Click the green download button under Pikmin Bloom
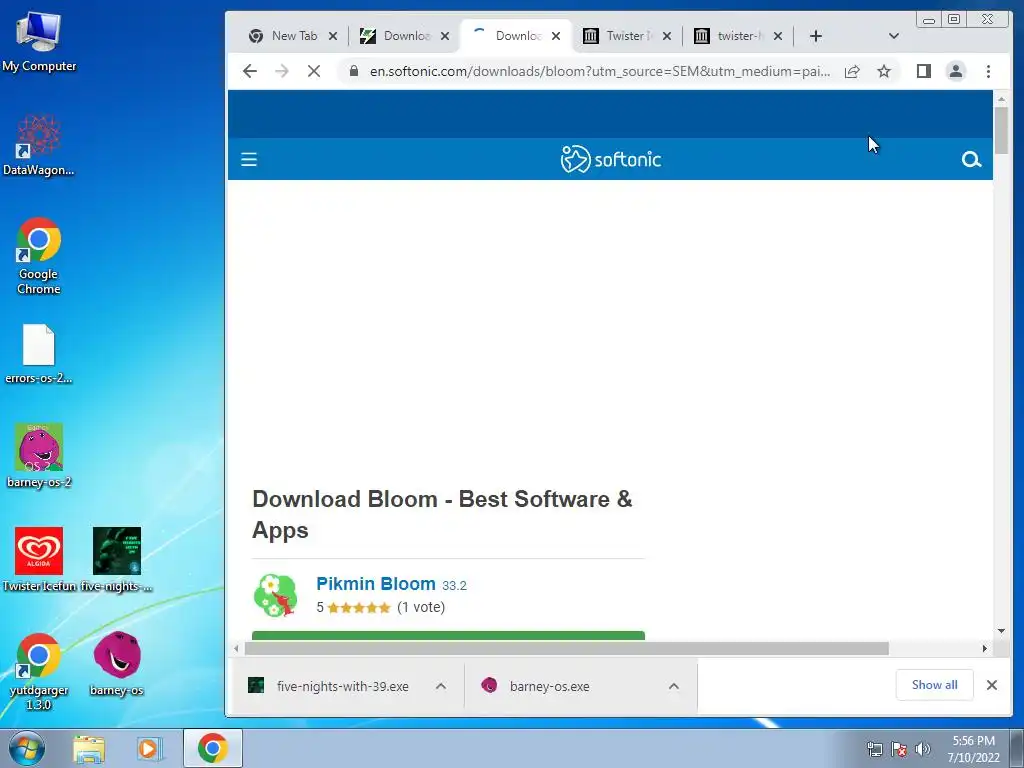The height and width of the screenshot is (768, 1024). point(448,635)
